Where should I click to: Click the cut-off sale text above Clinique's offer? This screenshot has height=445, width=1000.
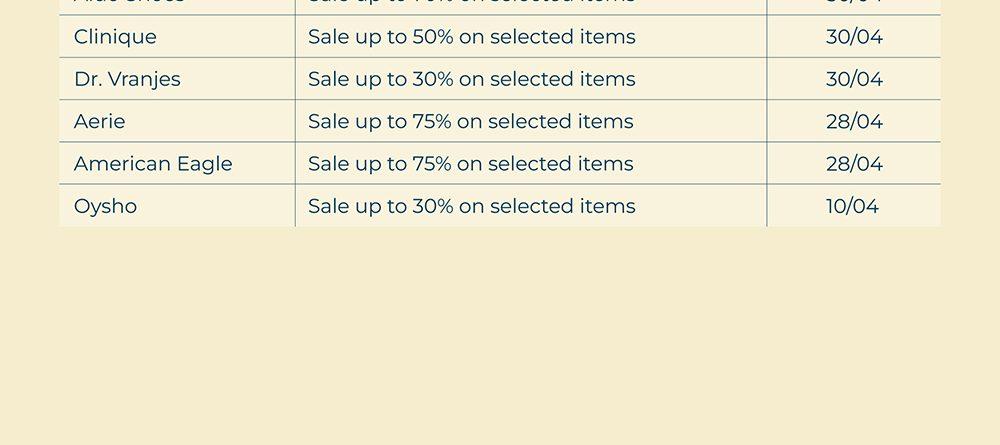pyautogui.click(x=471, y=4)
